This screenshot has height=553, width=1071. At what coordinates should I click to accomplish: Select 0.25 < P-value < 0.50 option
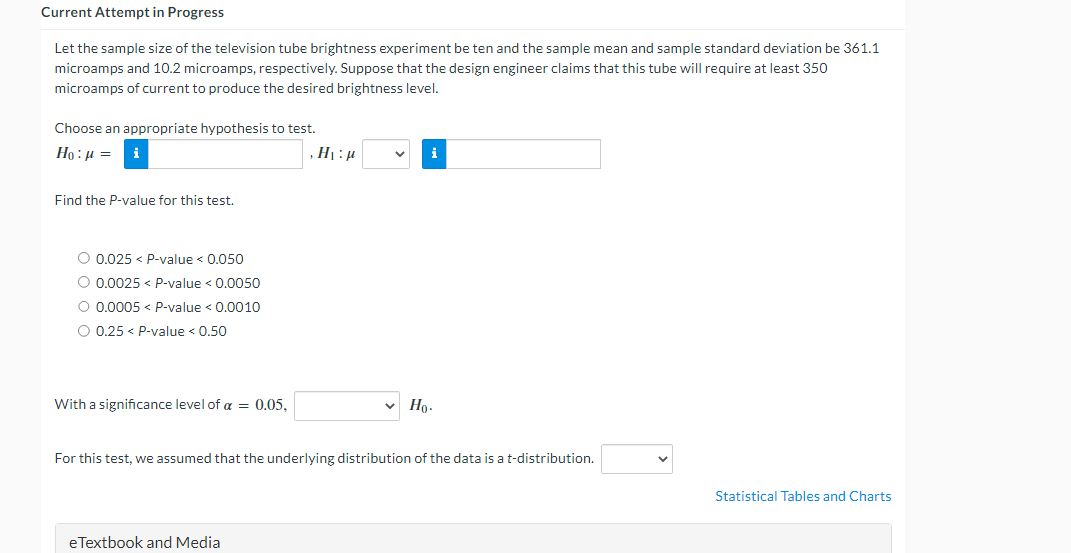pos(83,330)
